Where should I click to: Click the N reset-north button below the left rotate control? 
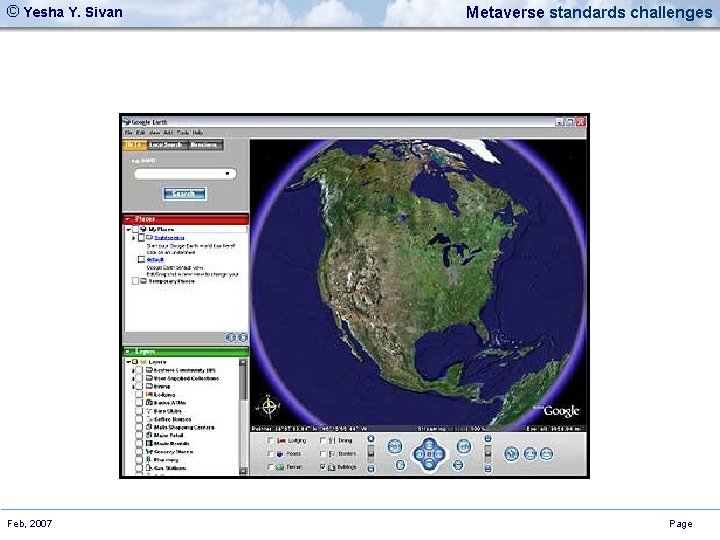pos(400,465)
